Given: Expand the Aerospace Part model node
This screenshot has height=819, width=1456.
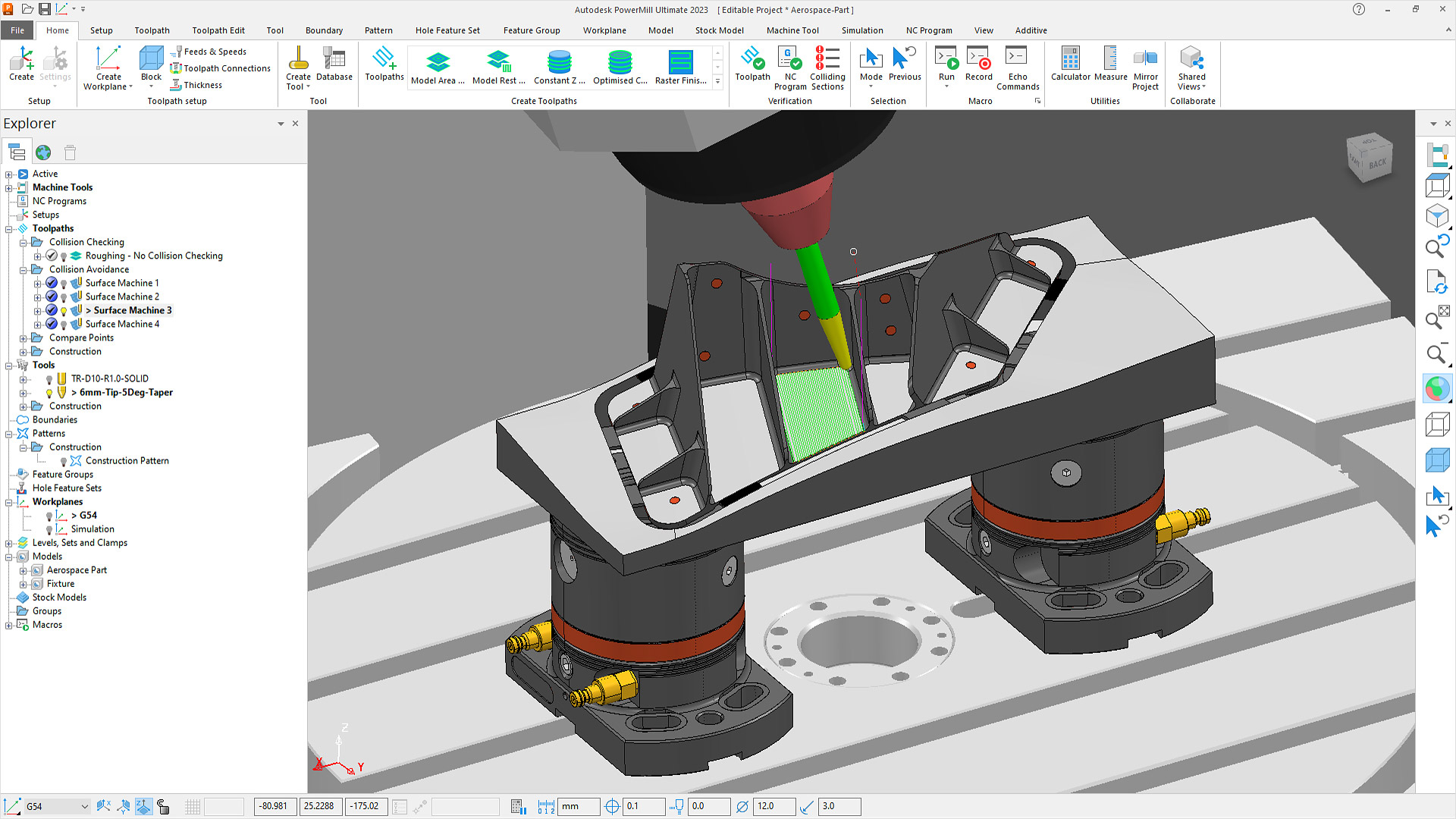Looking at the screenshot, I should [23, 570].
